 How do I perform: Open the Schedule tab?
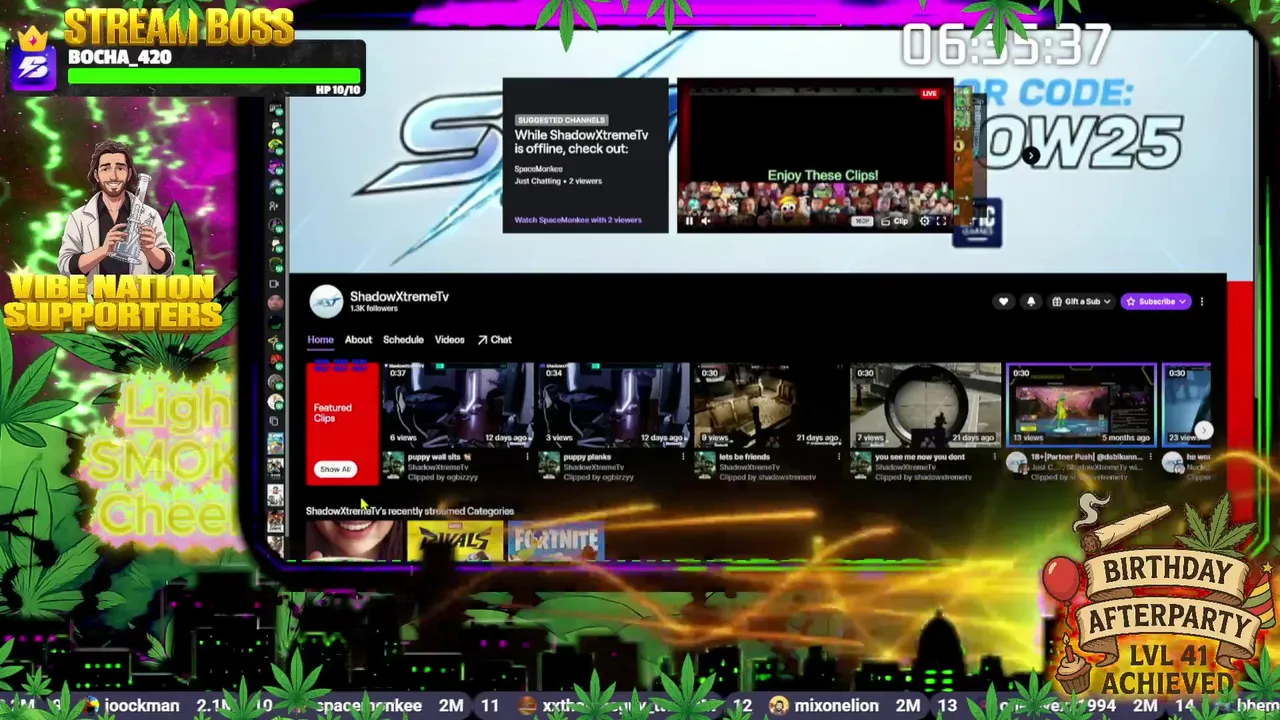[403, 340]
